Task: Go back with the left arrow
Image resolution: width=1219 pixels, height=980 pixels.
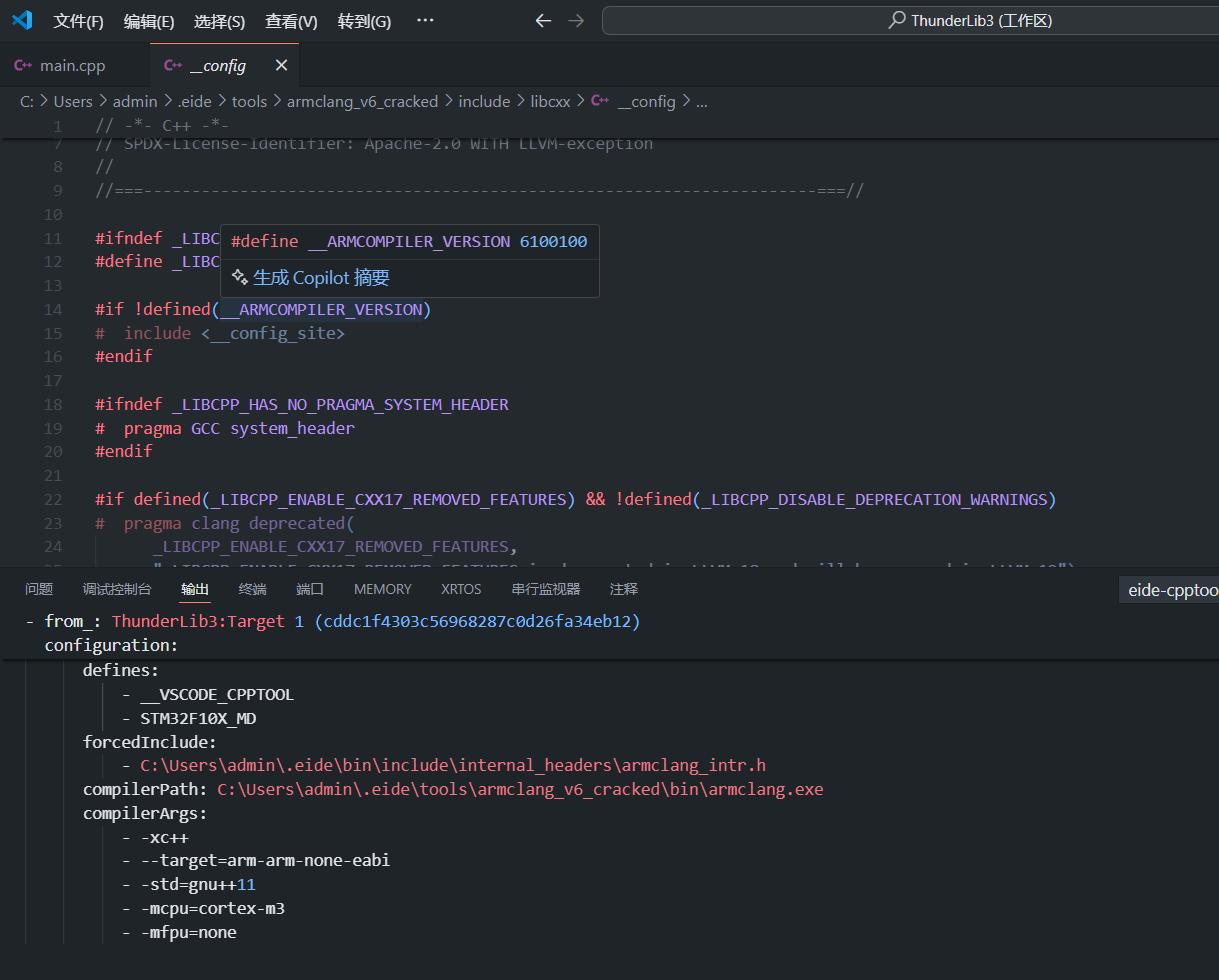Action: (x=543, y=21)
